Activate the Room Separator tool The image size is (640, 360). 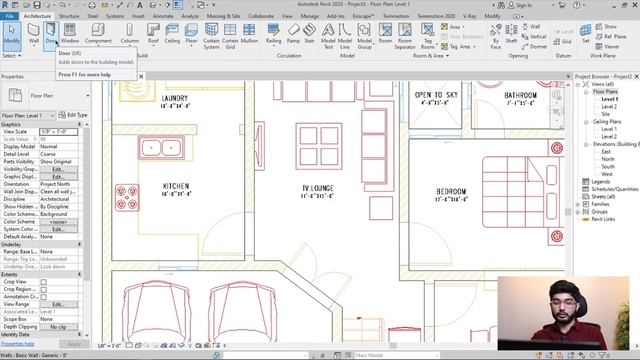pyautogui.click(x=404, y=36)
